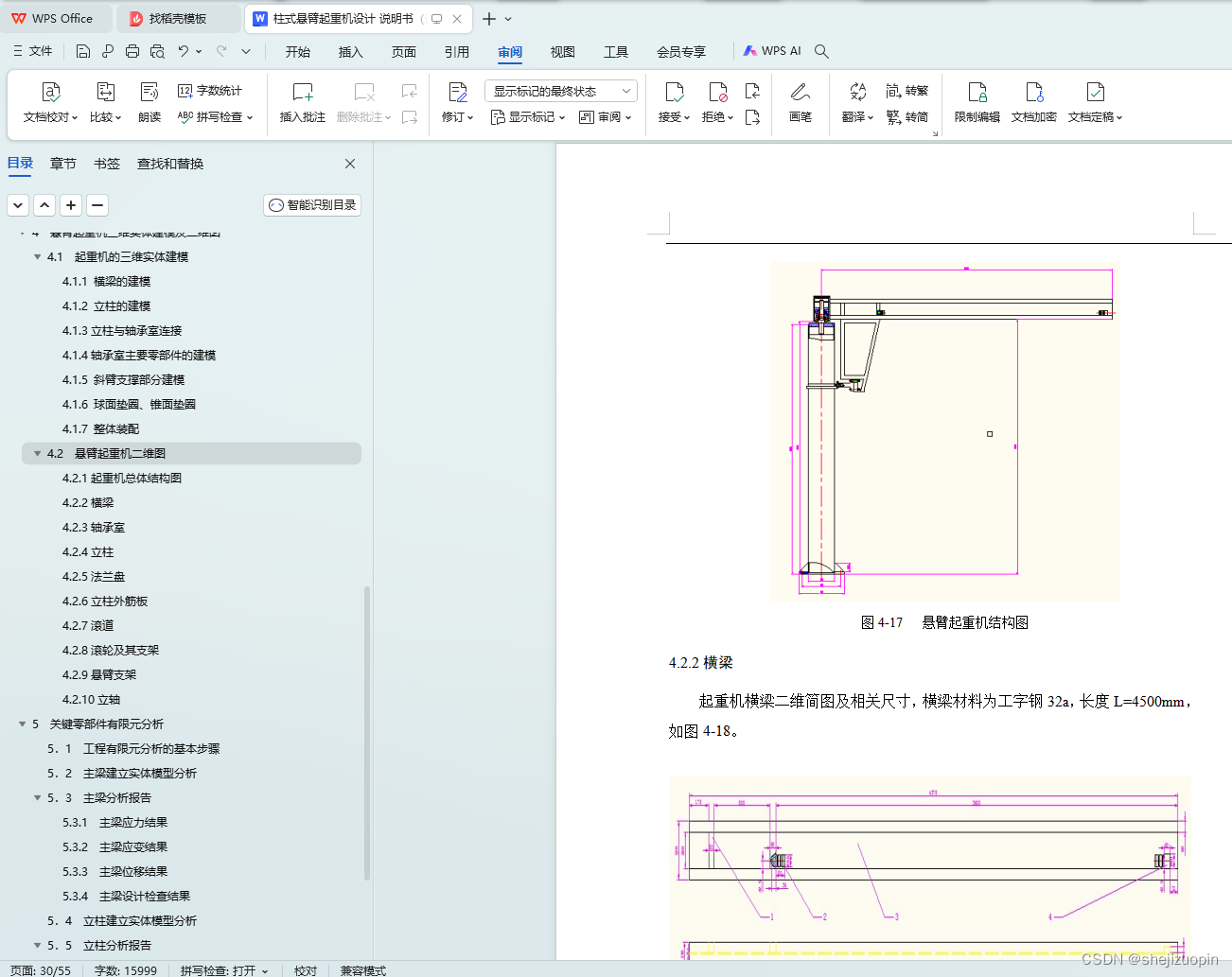Convert text with 转繁 button
This screenshot has width=1232, height=977.
907,91
